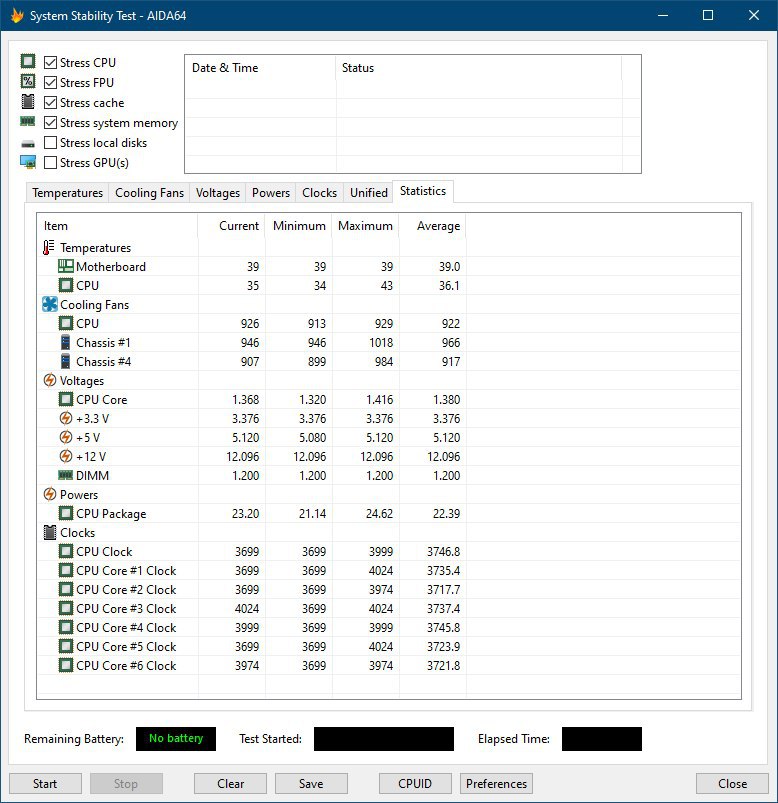Click the lightning icon next to +3.3 V
The width and height of the screenshot is (778, 803).
tap(66, 418)
